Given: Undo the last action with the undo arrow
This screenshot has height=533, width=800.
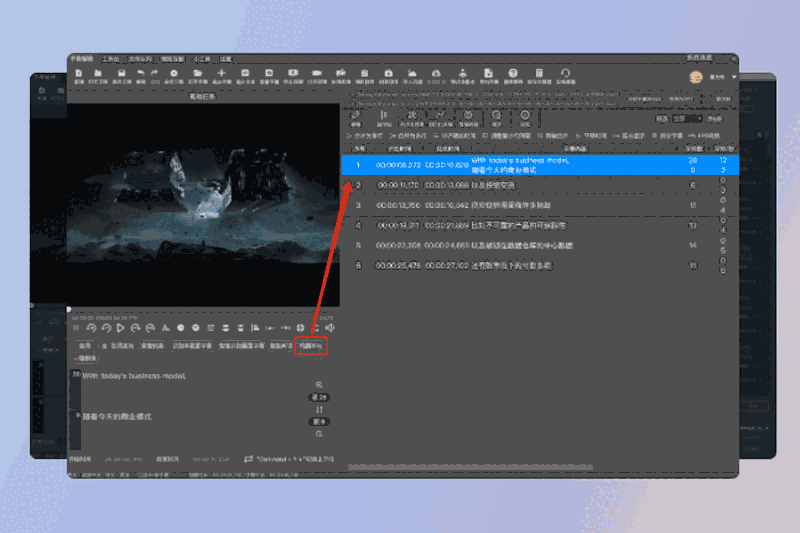Looking at the screenshot, I should [141, 73].
